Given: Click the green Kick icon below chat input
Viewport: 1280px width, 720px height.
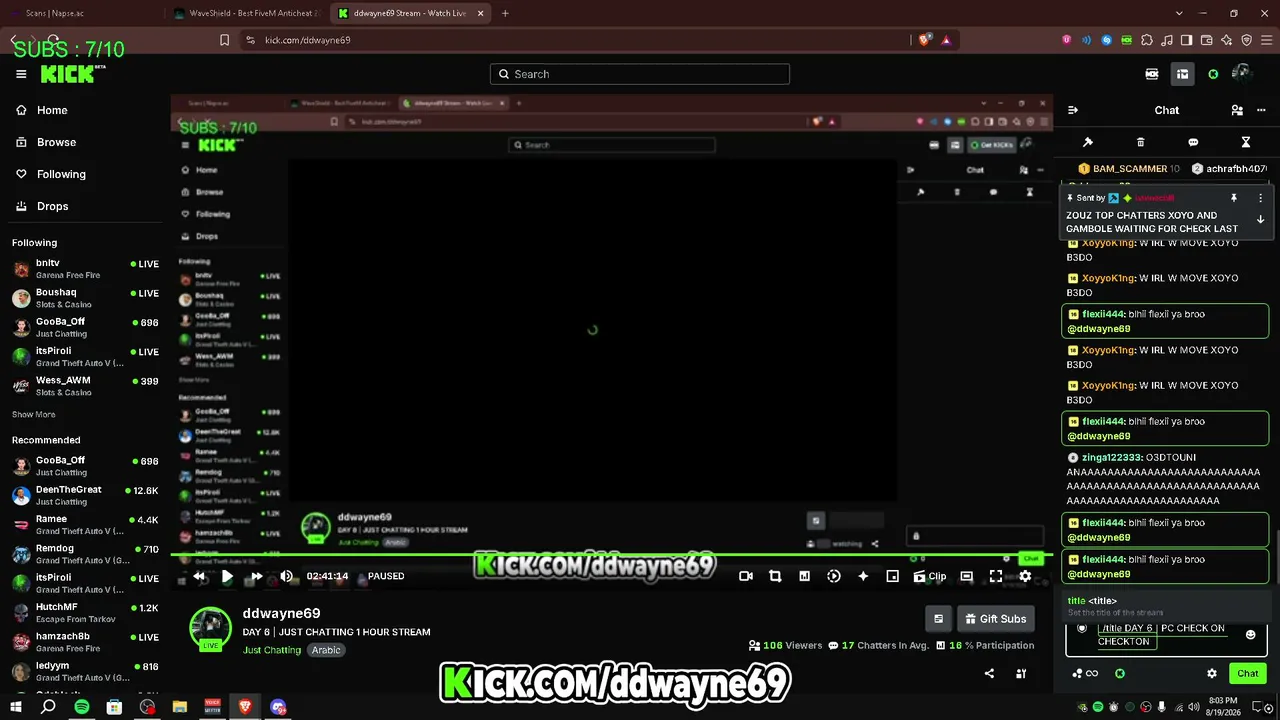Looking at the screenshot, I should tap(1120, 674).
